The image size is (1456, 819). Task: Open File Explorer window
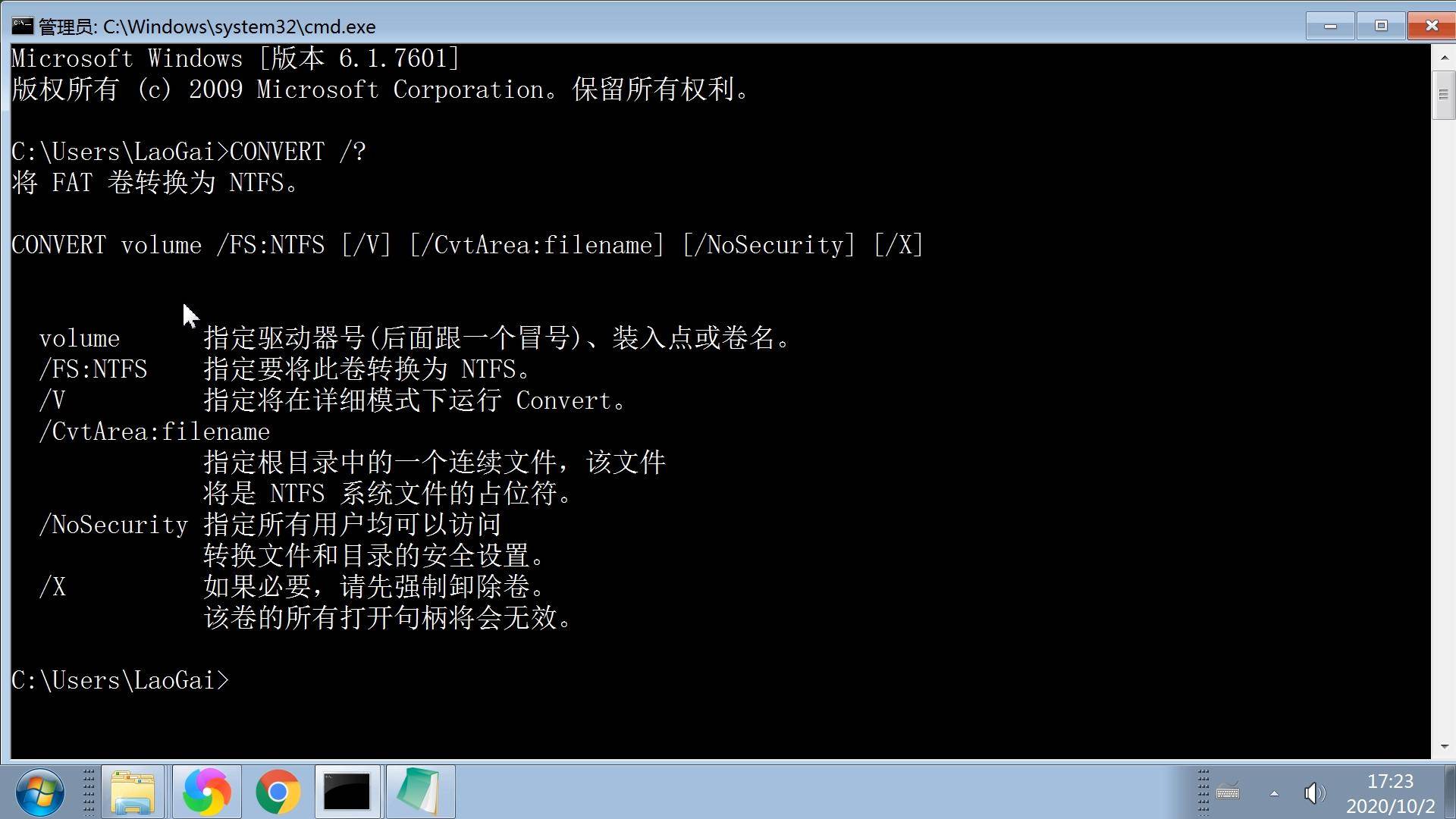click(132, 791)
